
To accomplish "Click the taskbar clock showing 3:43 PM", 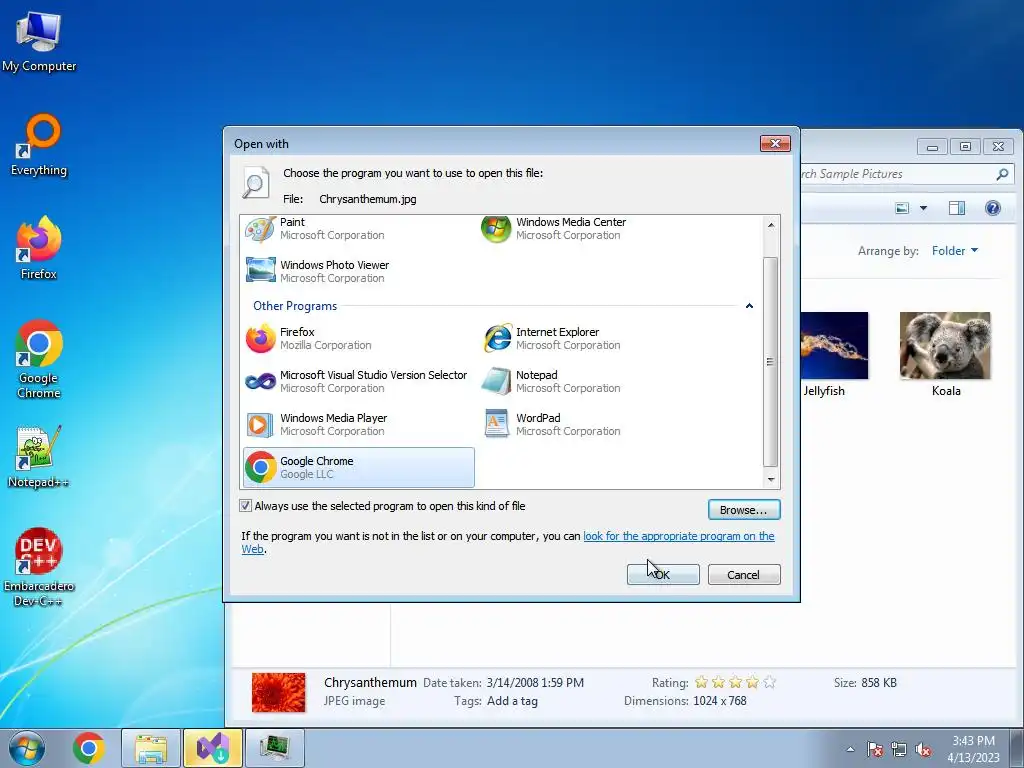I will [974, 749].
